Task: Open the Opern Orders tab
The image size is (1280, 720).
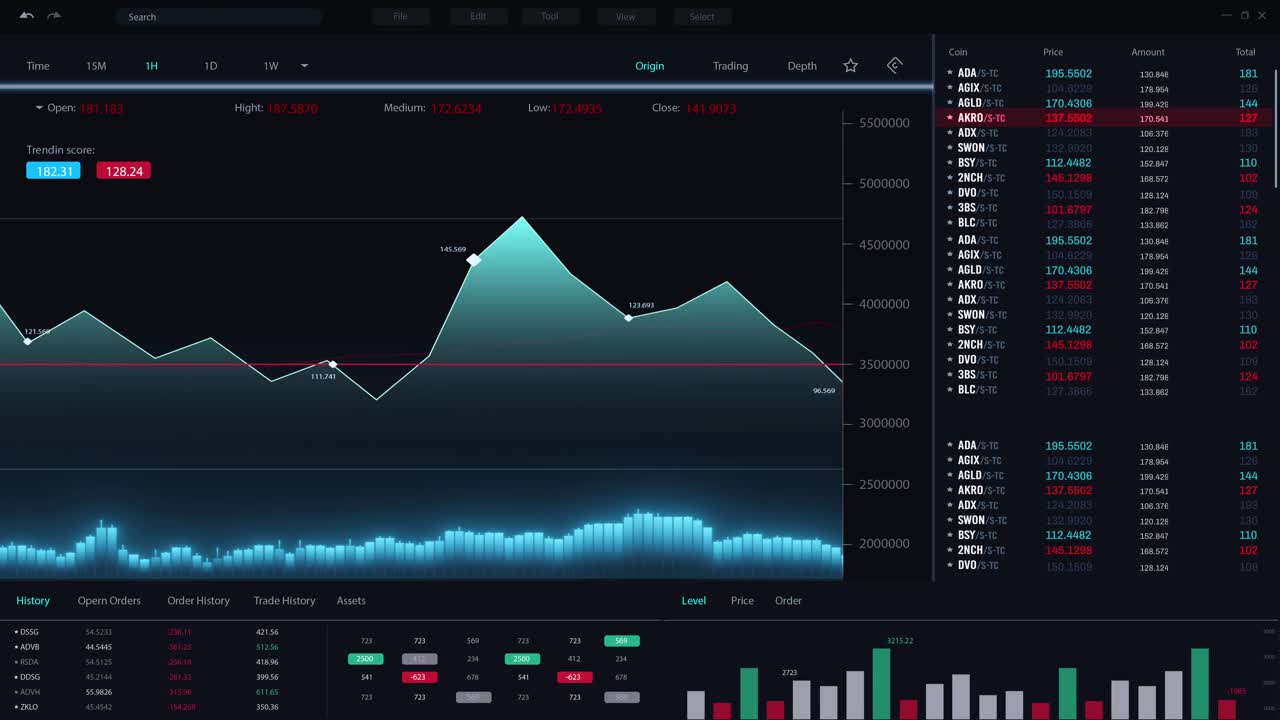Action: click(x=109, y=601)
